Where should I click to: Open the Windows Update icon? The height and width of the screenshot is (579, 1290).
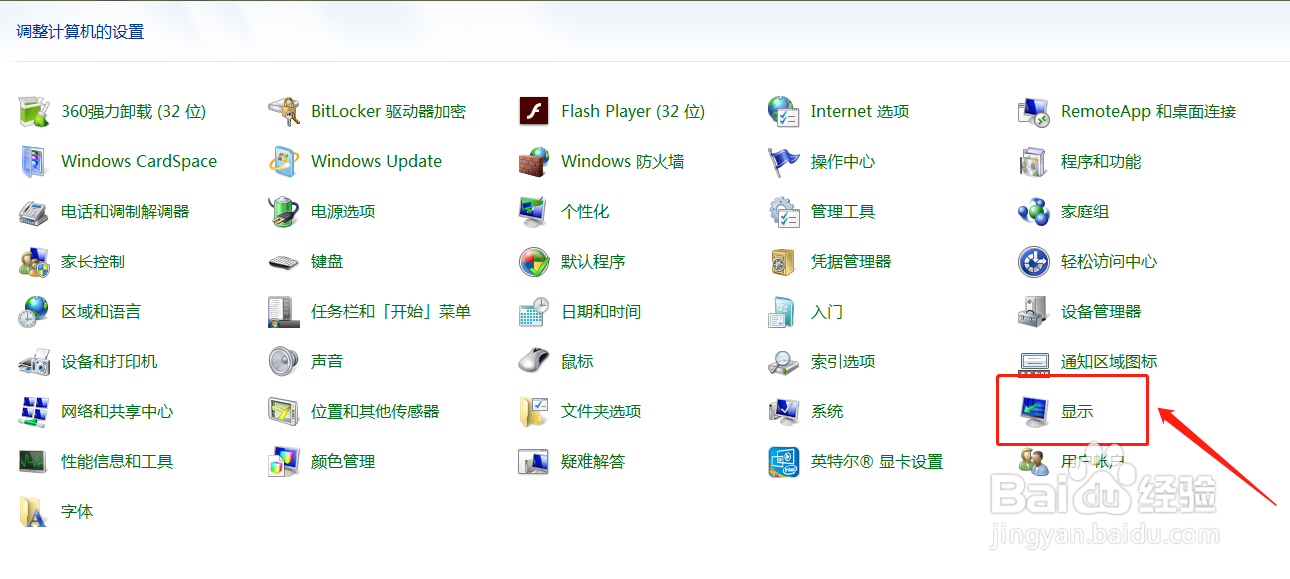(x=284, y=162)
